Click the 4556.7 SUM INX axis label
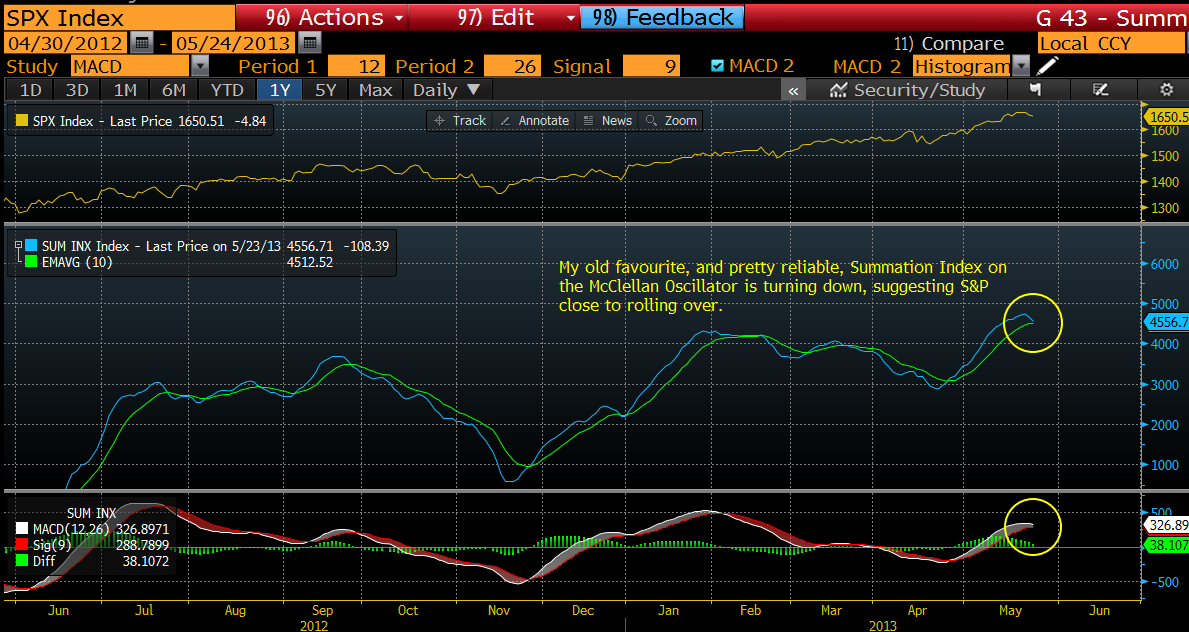 1165,322
